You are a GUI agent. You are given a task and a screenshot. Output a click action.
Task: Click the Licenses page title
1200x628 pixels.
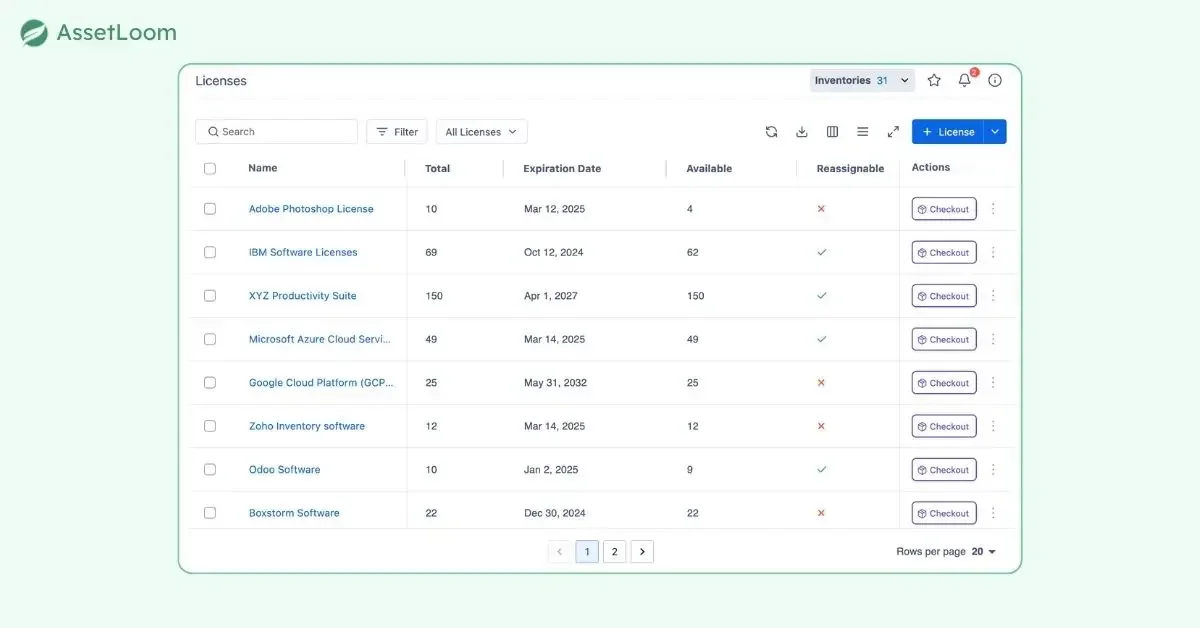click(221, 81)
